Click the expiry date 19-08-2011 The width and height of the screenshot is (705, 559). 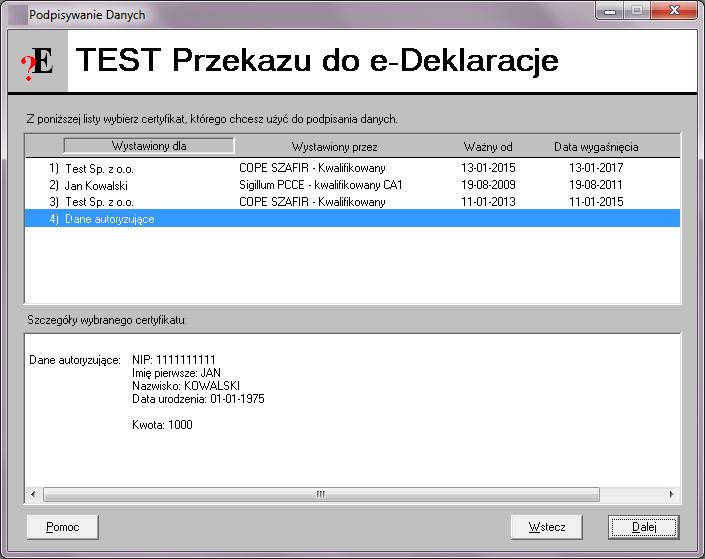596,185
